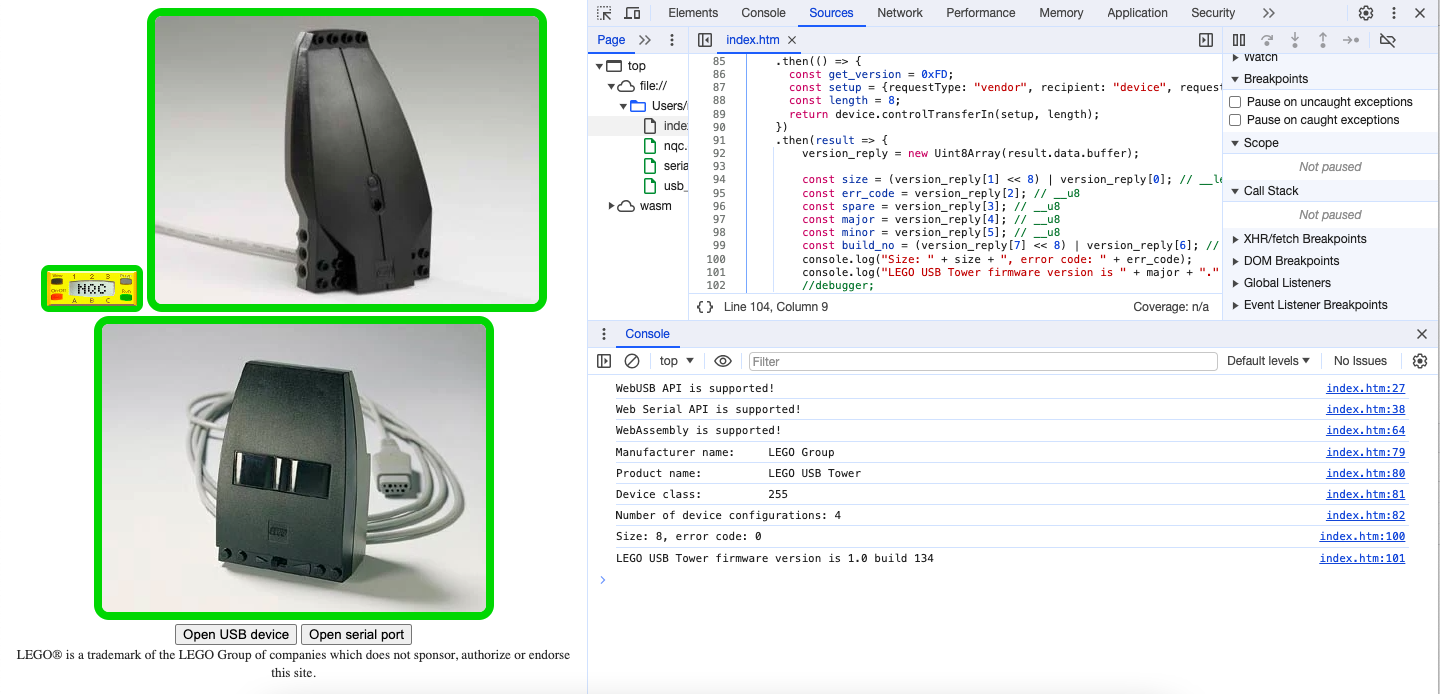1440x694 pixels.
Task: Switch to the Memory tab
Action: [x=1061, y=13]
